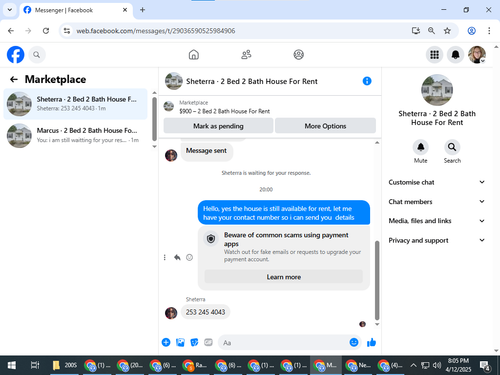
Task: Click More Options button
Action: coord(325,126)
